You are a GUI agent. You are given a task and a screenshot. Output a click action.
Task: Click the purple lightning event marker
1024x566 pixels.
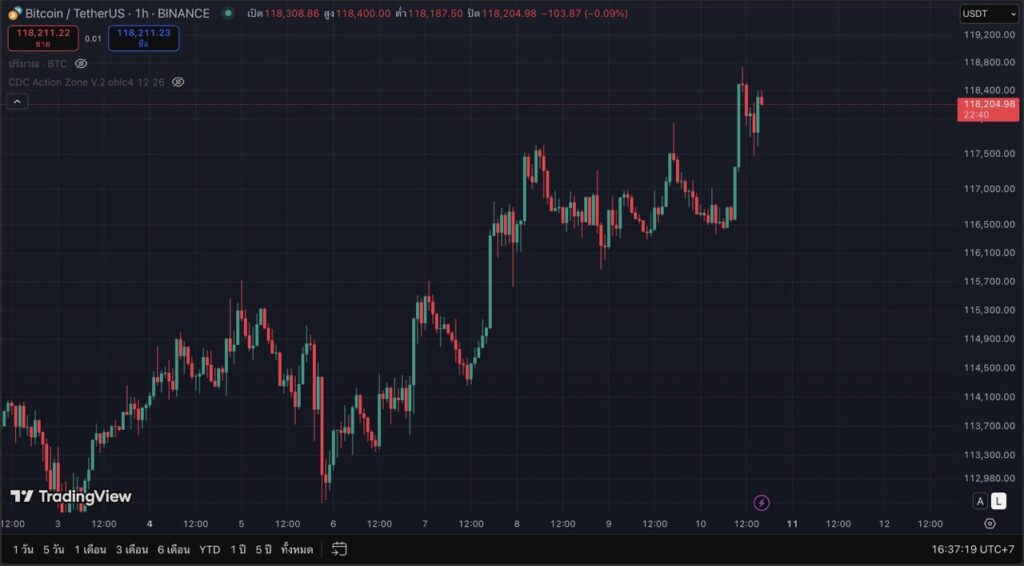761,502
